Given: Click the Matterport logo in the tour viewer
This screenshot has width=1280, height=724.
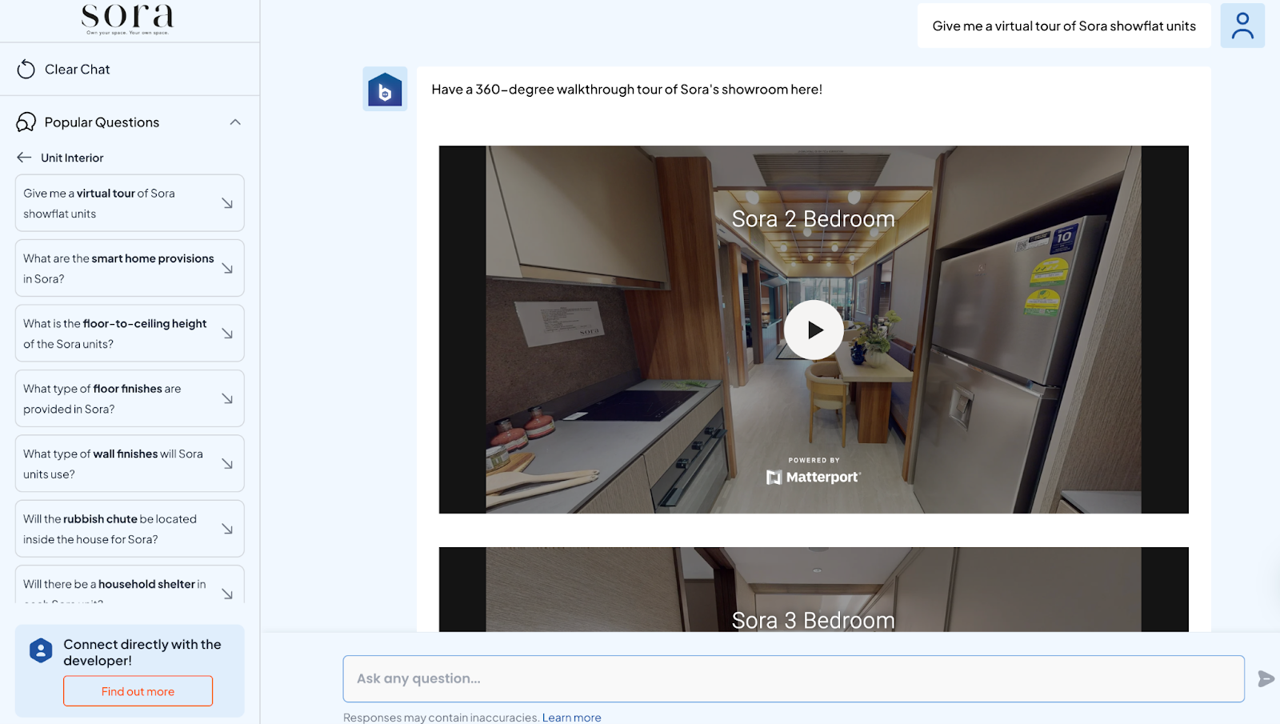Looking at the screenshot, I should pos(813,477).
